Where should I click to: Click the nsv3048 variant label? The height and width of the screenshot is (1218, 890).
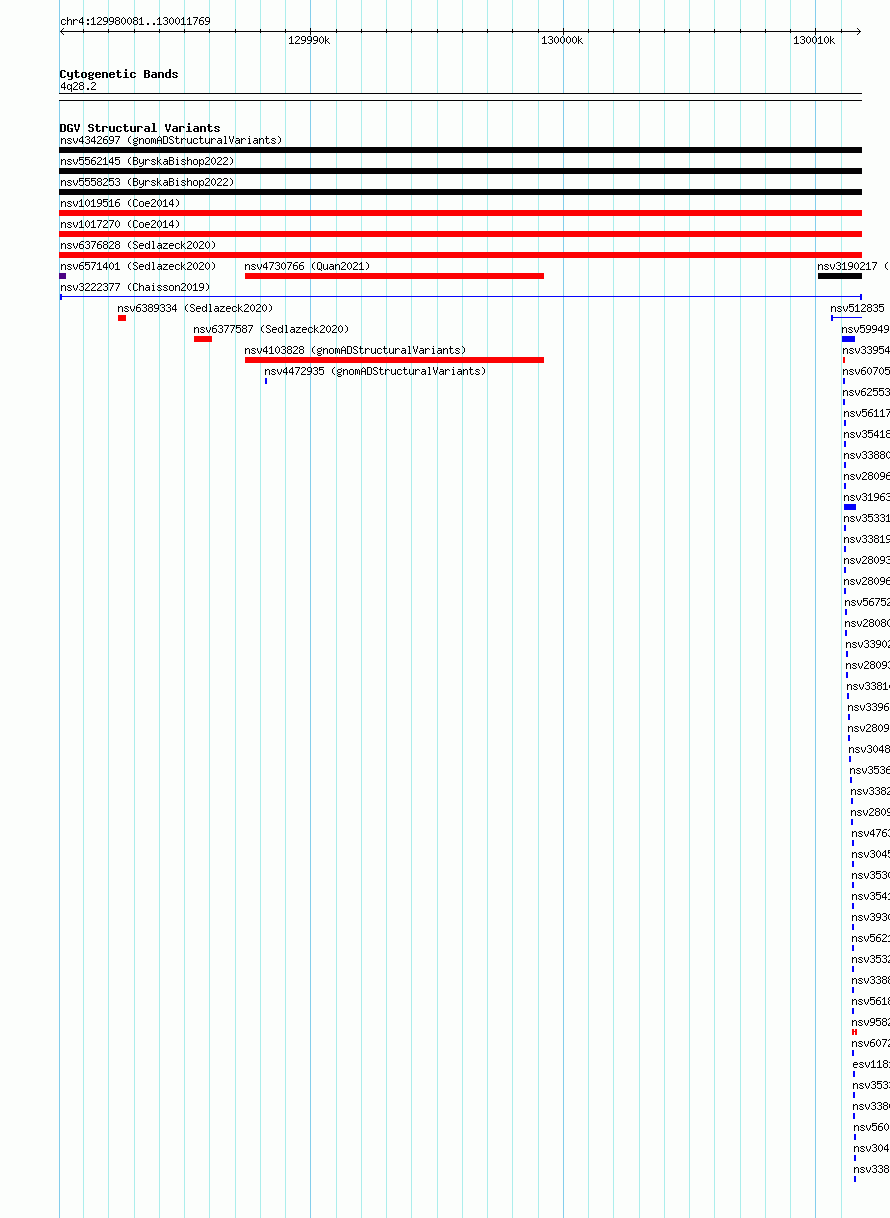(869, 749)
